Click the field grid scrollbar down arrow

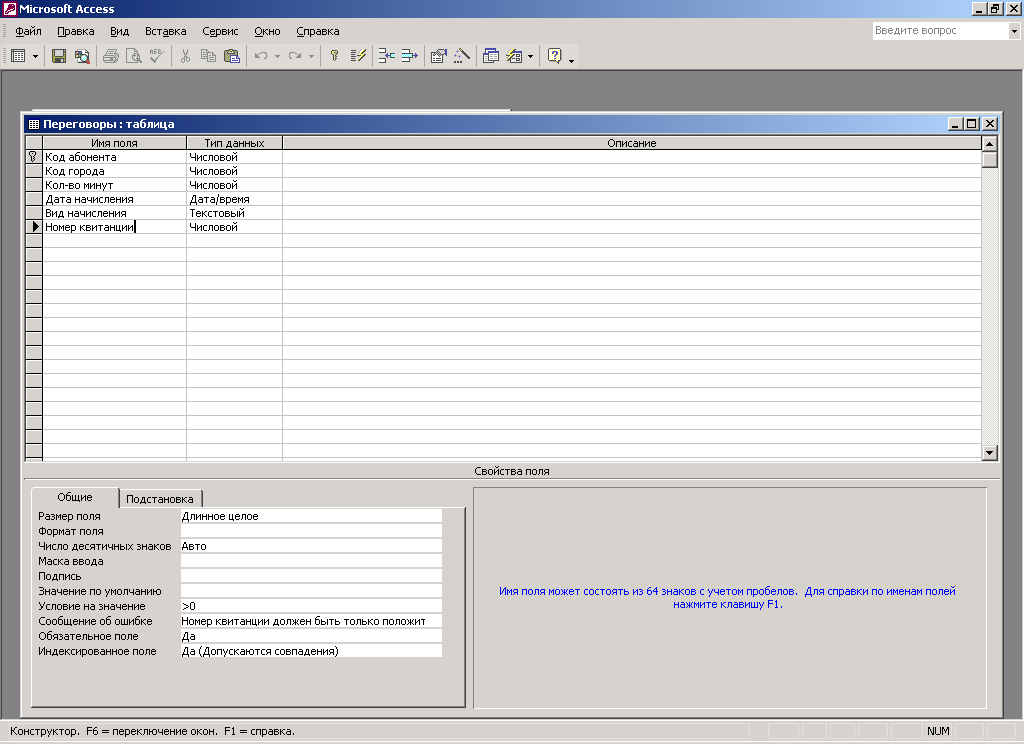[x=990, y=453]
